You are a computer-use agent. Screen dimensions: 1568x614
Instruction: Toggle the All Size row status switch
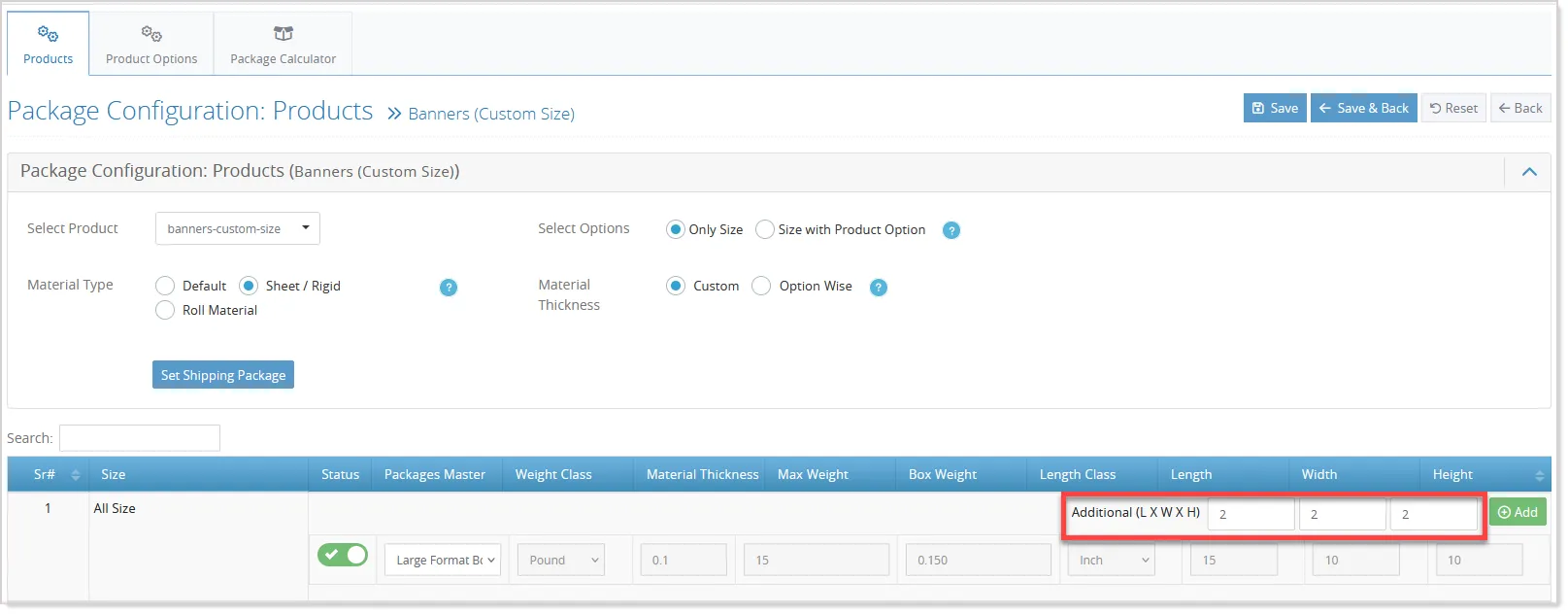click(343, 555)
